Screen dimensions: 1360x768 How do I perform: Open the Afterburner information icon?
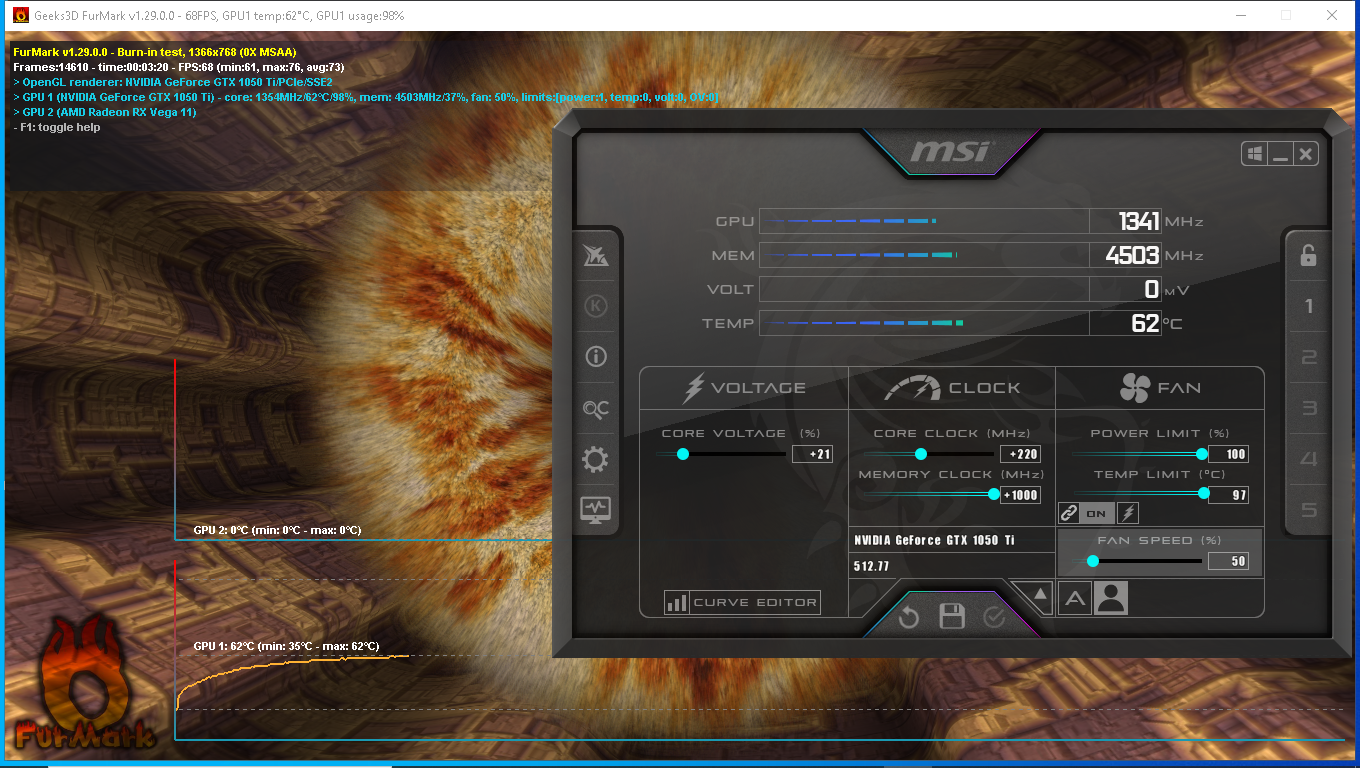pos(596,357)
